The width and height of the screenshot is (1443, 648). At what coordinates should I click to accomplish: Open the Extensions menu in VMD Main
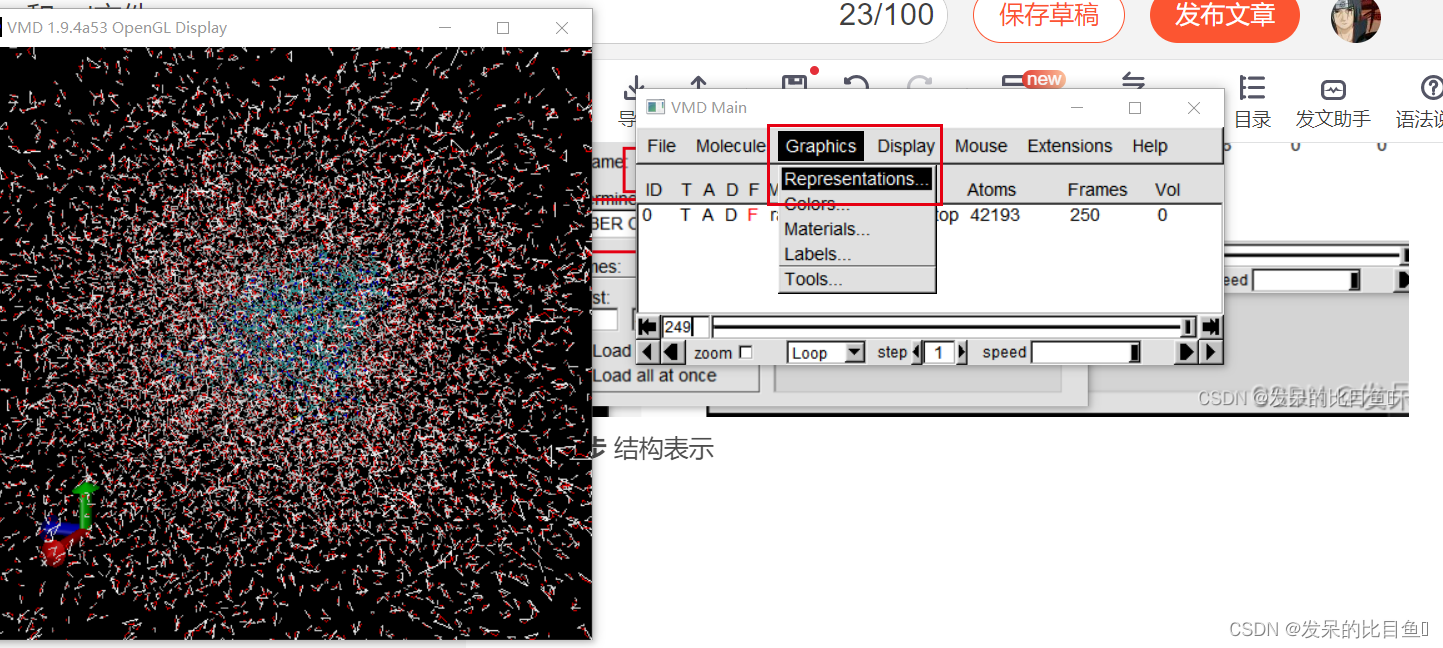pos(1070,146)
